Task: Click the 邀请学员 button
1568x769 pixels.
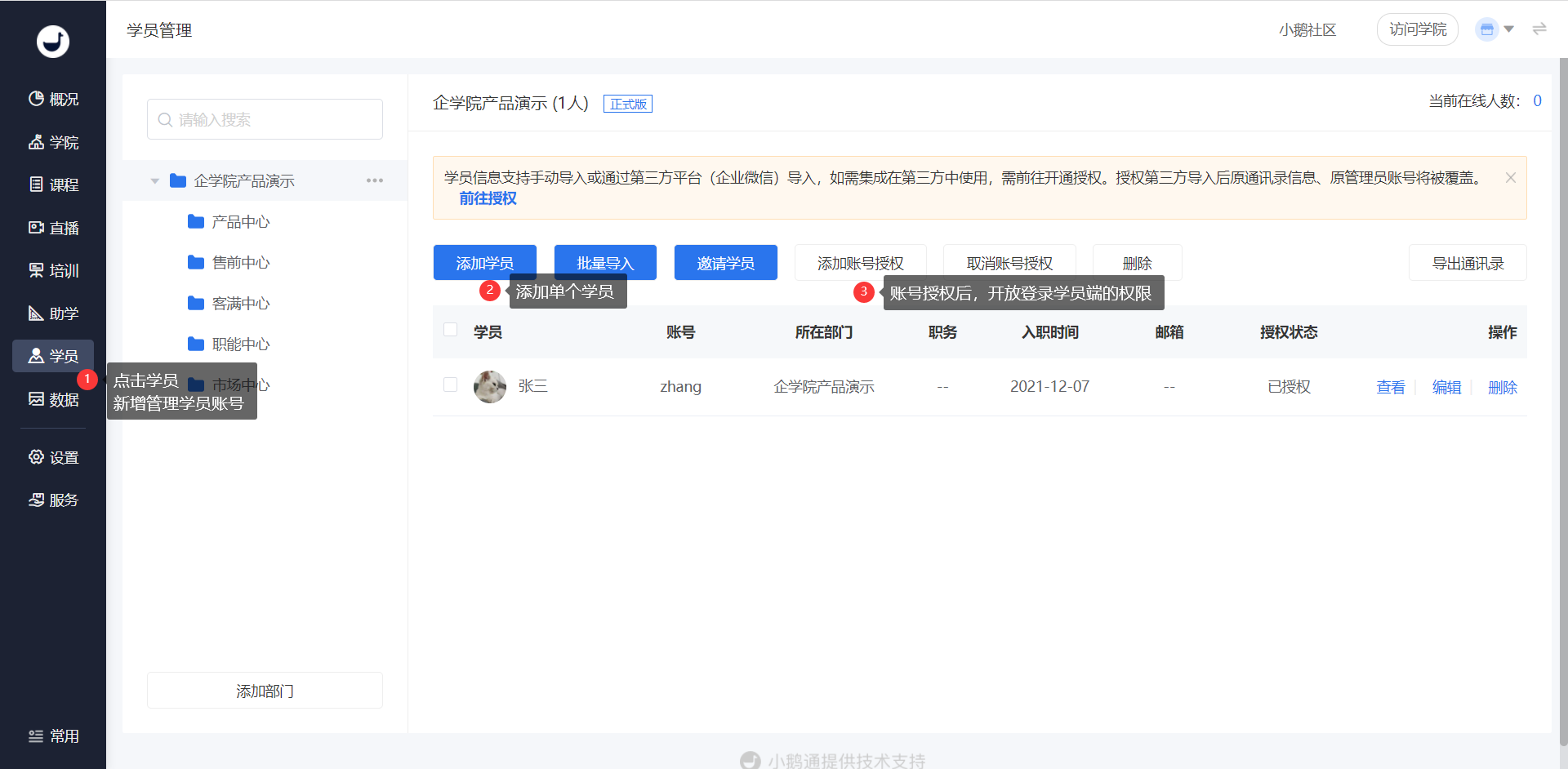Action: pyautogui.click(x=726, y=263)
